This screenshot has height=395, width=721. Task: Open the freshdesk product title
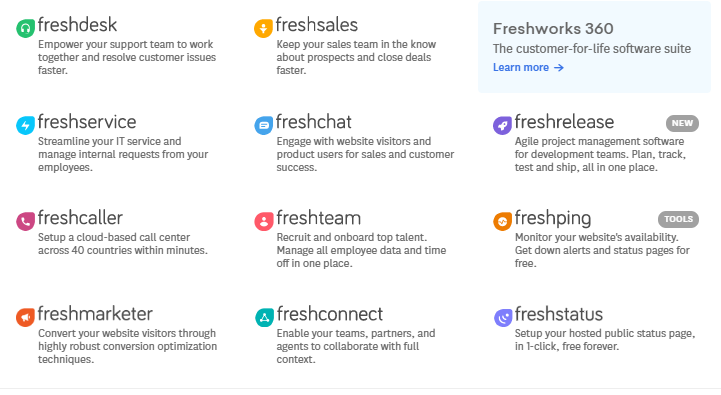[77, 25]
